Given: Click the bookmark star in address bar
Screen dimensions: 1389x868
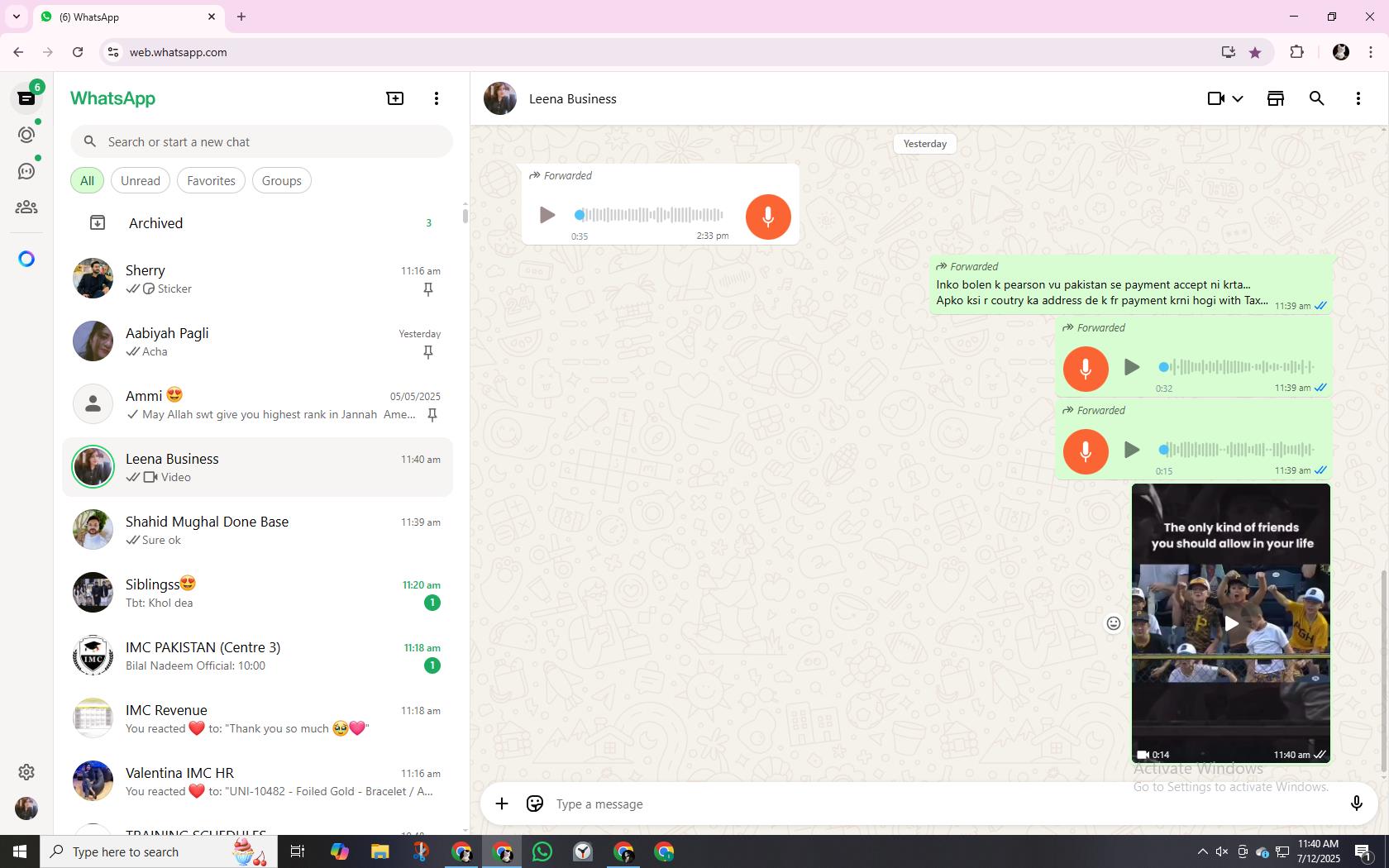Looking at the screenshot, I should 1255,52.
